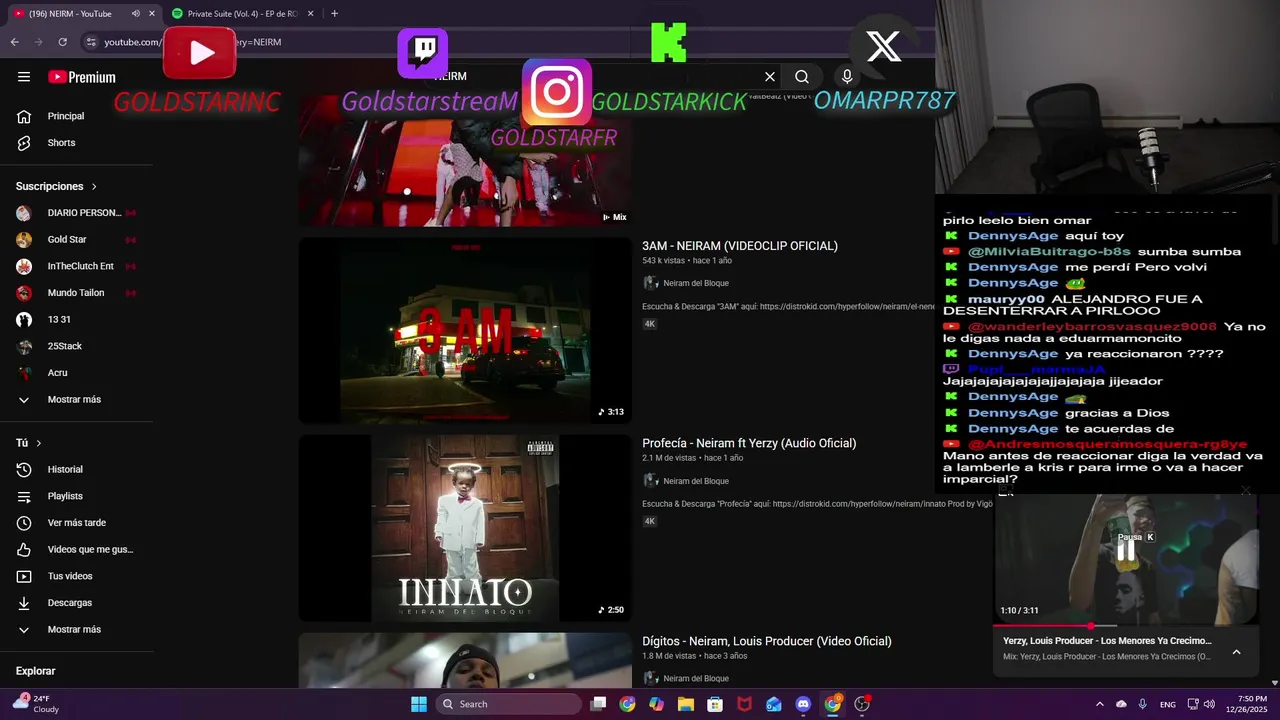
Task: Switch to Private Suite (Vol. 4) tab
Action: click(x=243, y=14)
